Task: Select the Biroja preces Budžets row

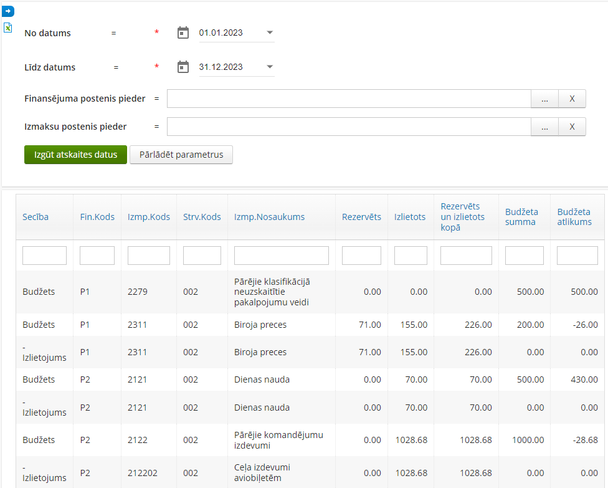Action: tap(259, 325)
